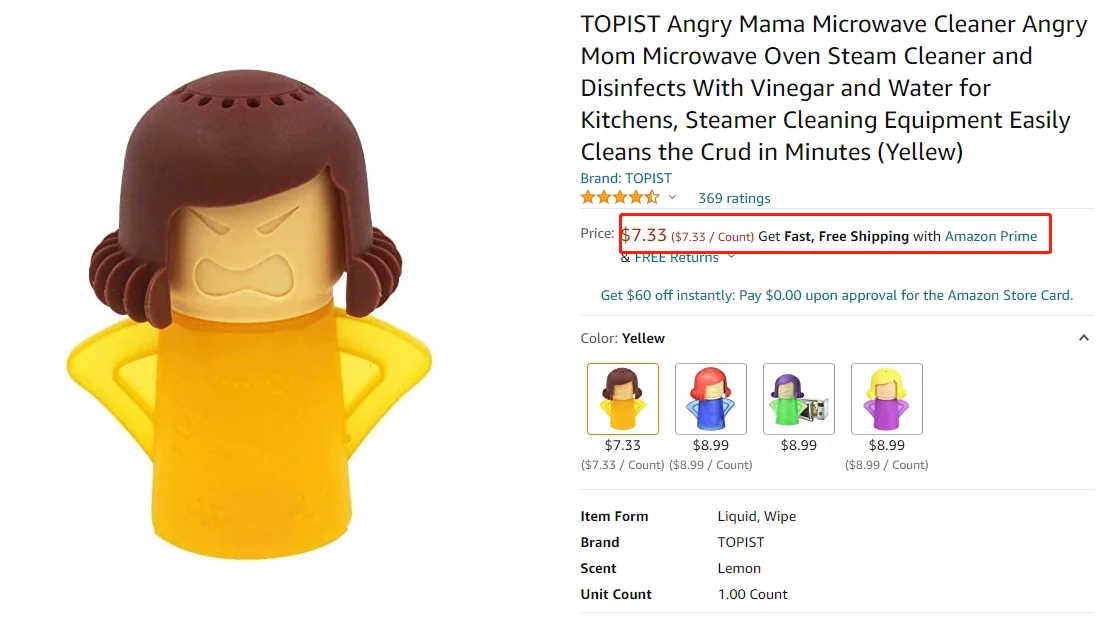Click the 1.00 Count unit count value

[x=752, y=594]
